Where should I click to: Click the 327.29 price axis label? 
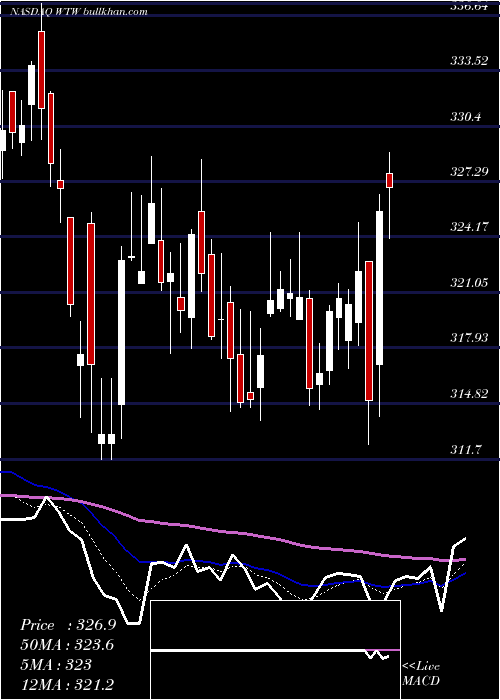(469, 171)
